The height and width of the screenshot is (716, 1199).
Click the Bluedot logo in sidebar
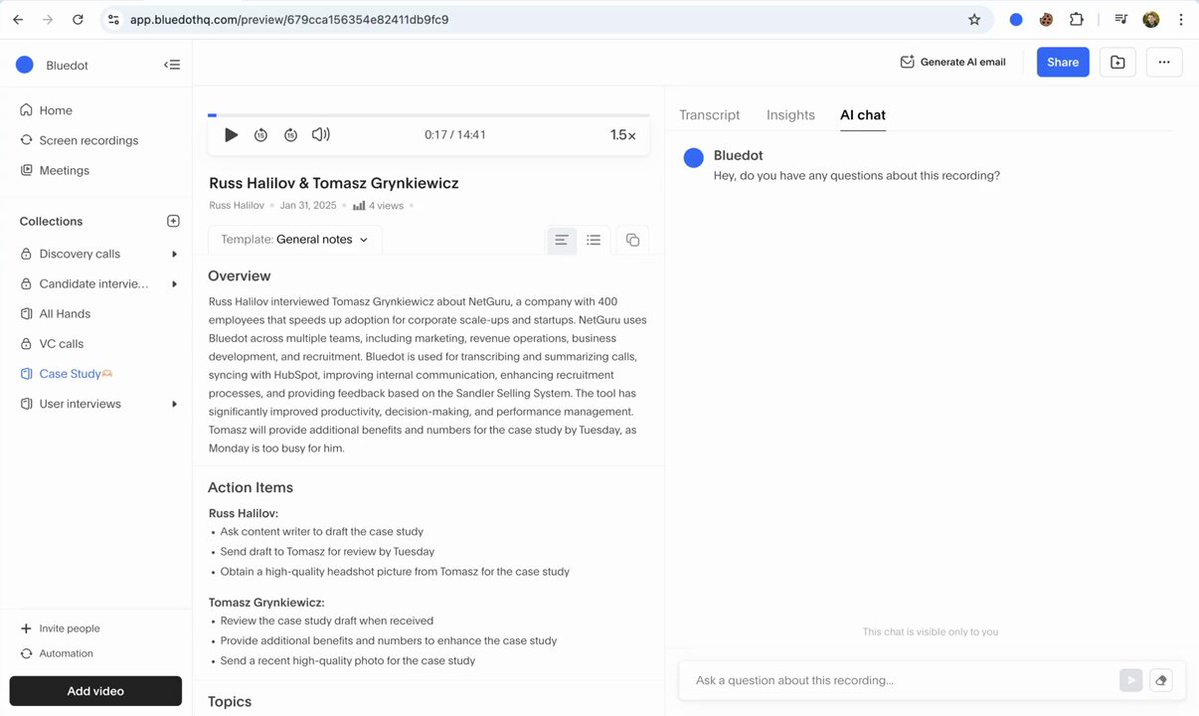pos(24,65)
